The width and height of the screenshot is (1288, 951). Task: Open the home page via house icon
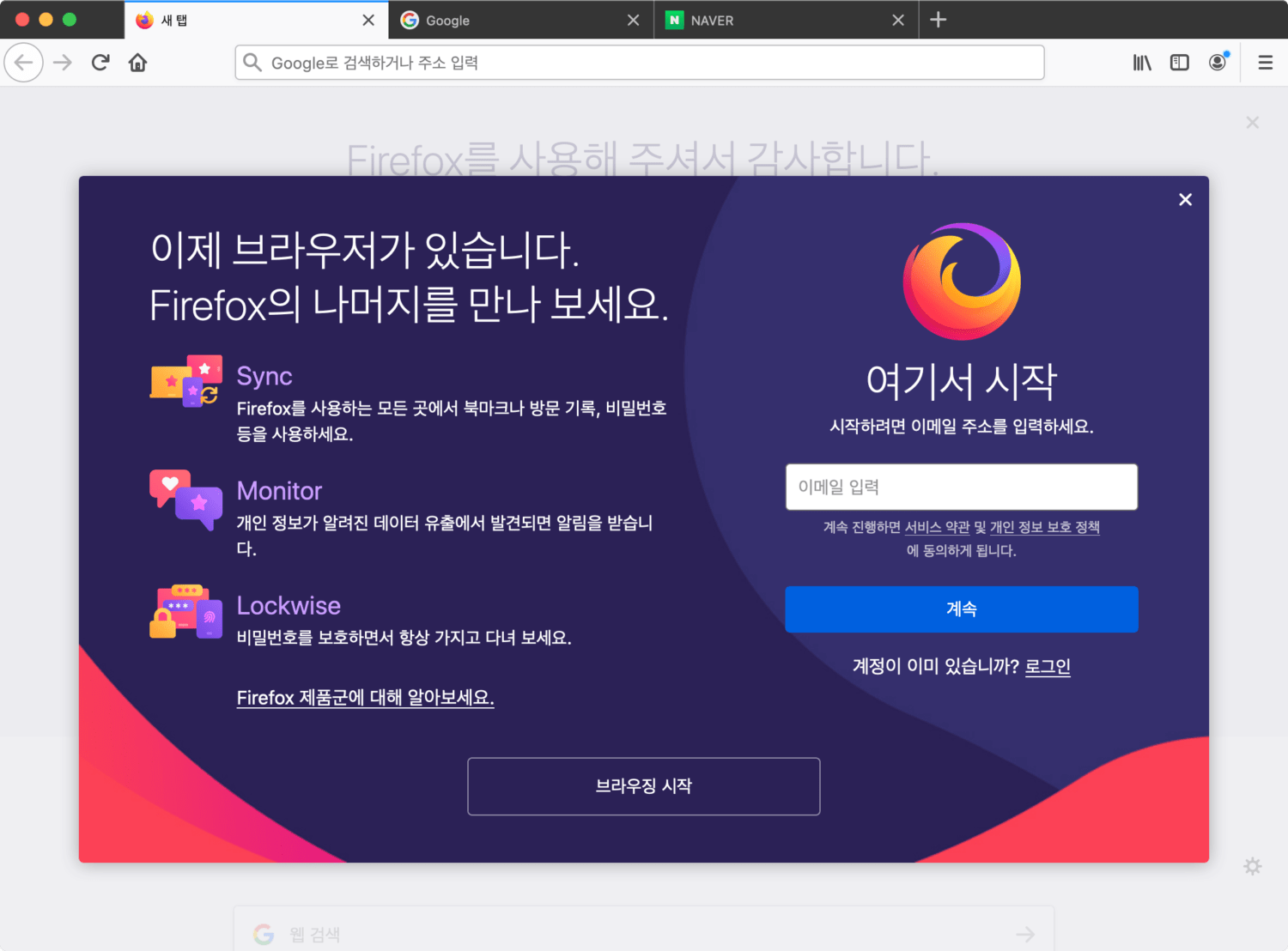137,63
